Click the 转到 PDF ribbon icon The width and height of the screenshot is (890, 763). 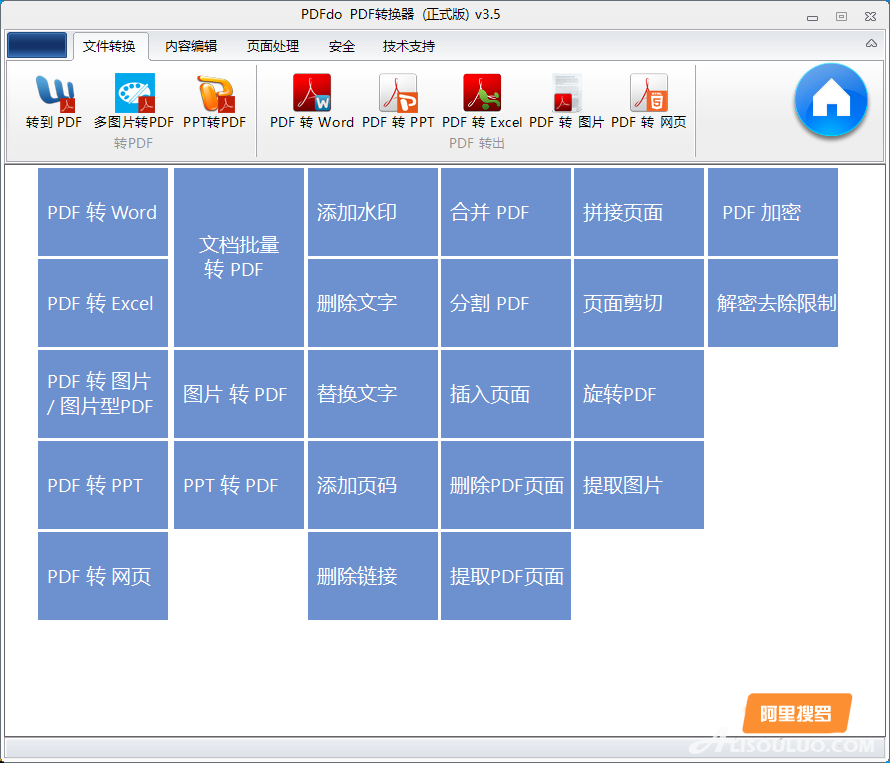[54, 101]
